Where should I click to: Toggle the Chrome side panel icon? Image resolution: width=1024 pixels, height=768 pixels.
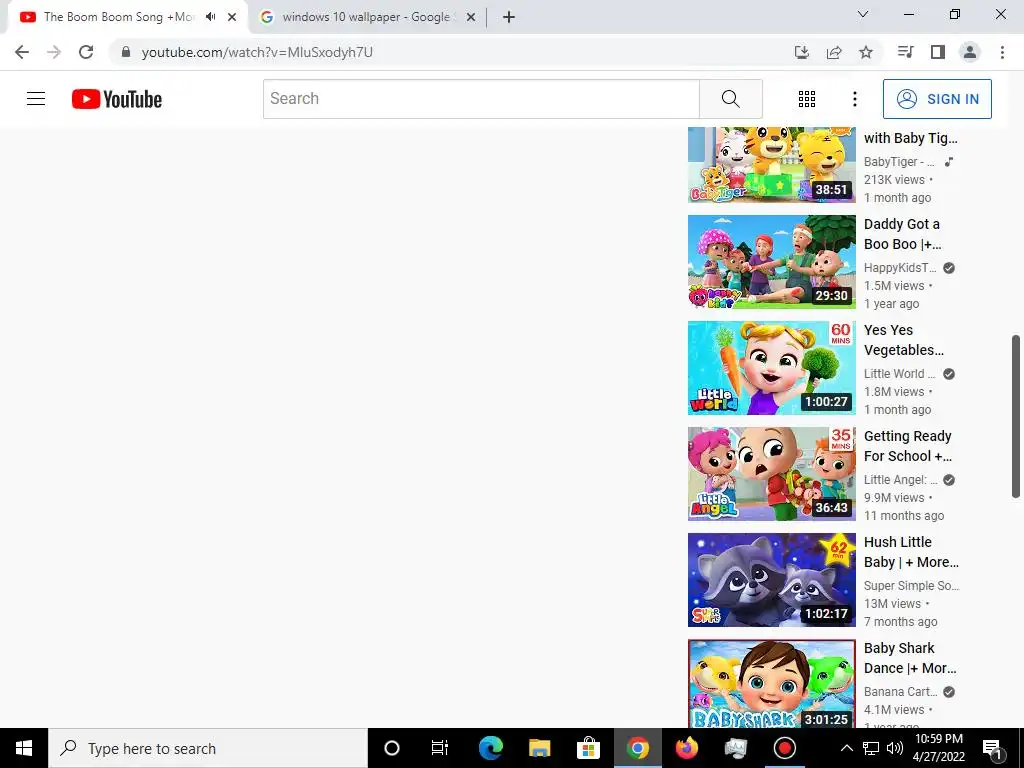[x=938, y=52]
